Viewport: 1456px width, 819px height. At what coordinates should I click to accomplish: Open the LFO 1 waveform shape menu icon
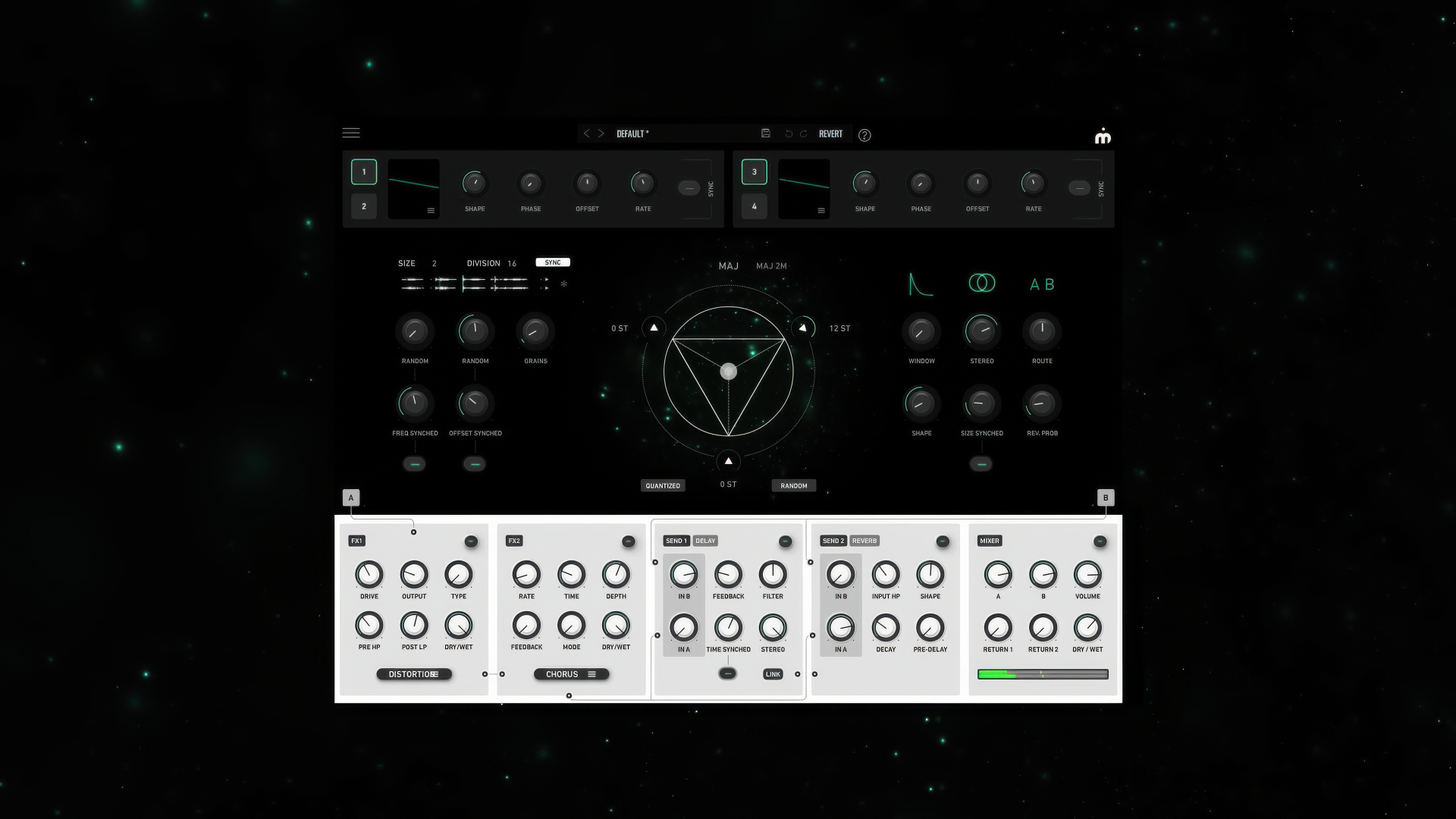[431, 211]
